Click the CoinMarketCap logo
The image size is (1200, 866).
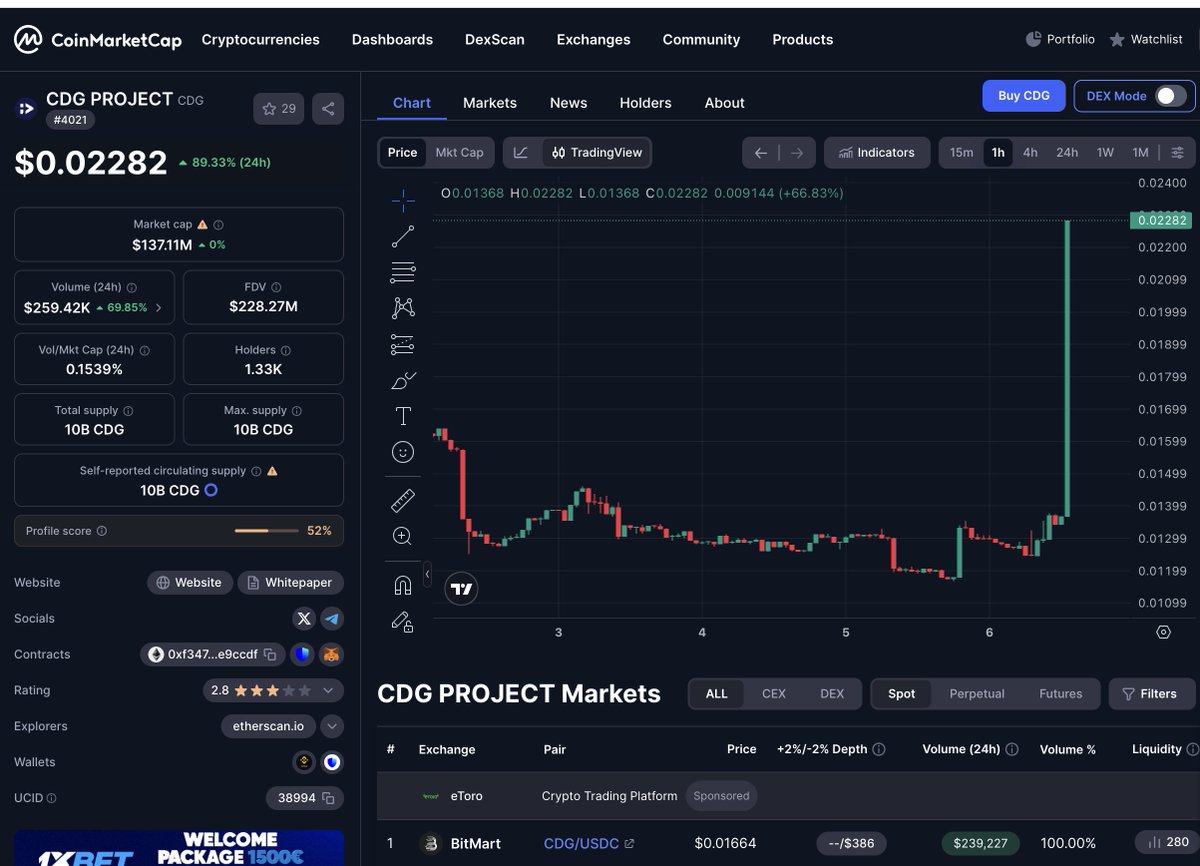[98, 40]
